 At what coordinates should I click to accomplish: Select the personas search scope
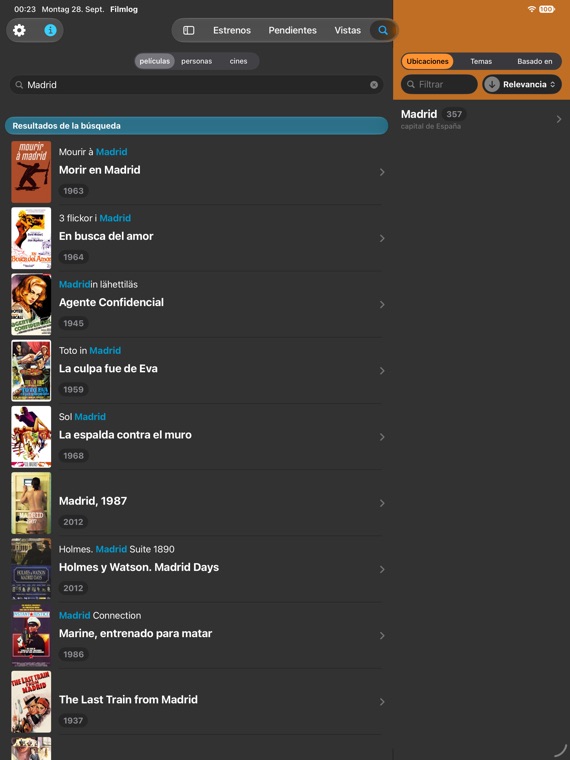(196, 61)
